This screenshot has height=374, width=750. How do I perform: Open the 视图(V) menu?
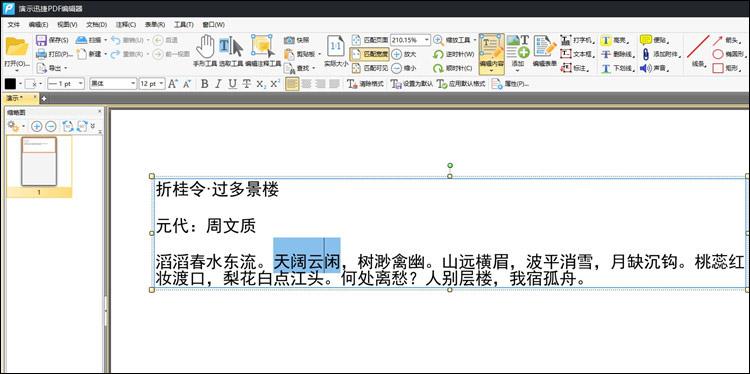pos(67,25)
